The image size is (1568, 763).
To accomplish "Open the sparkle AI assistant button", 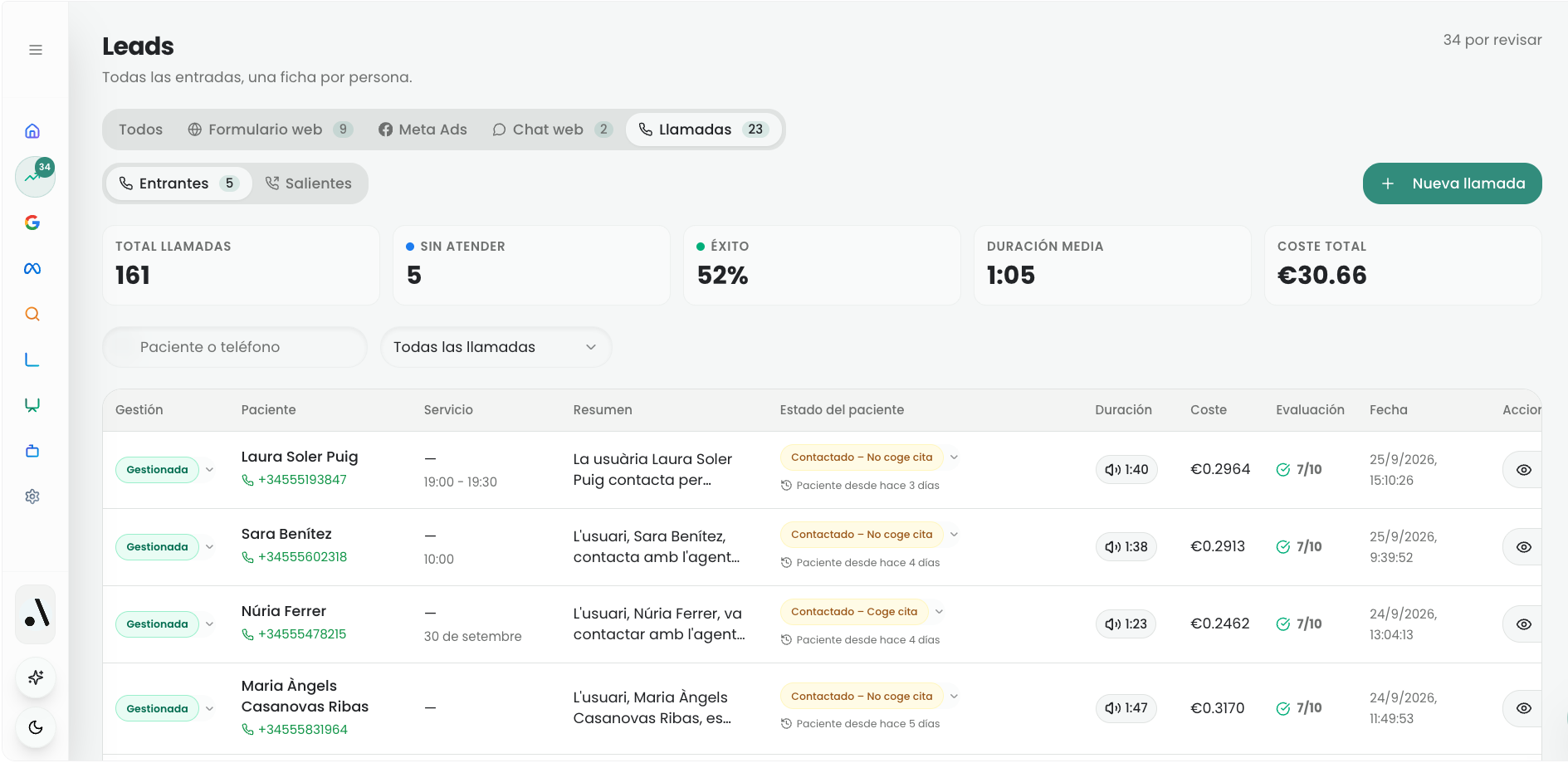I will click(36, 677).
